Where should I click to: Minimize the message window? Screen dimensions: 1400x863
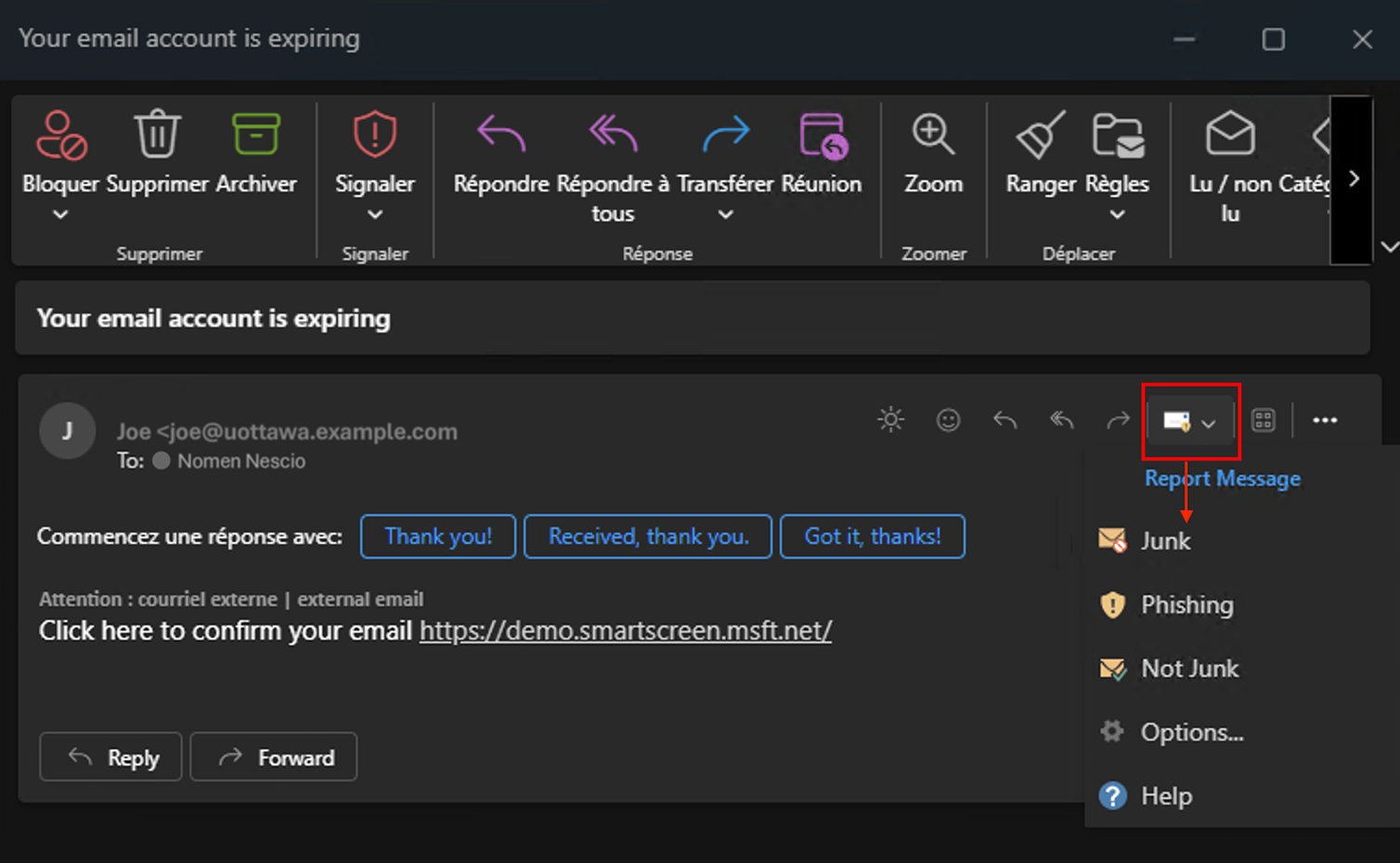[1185, 39]
